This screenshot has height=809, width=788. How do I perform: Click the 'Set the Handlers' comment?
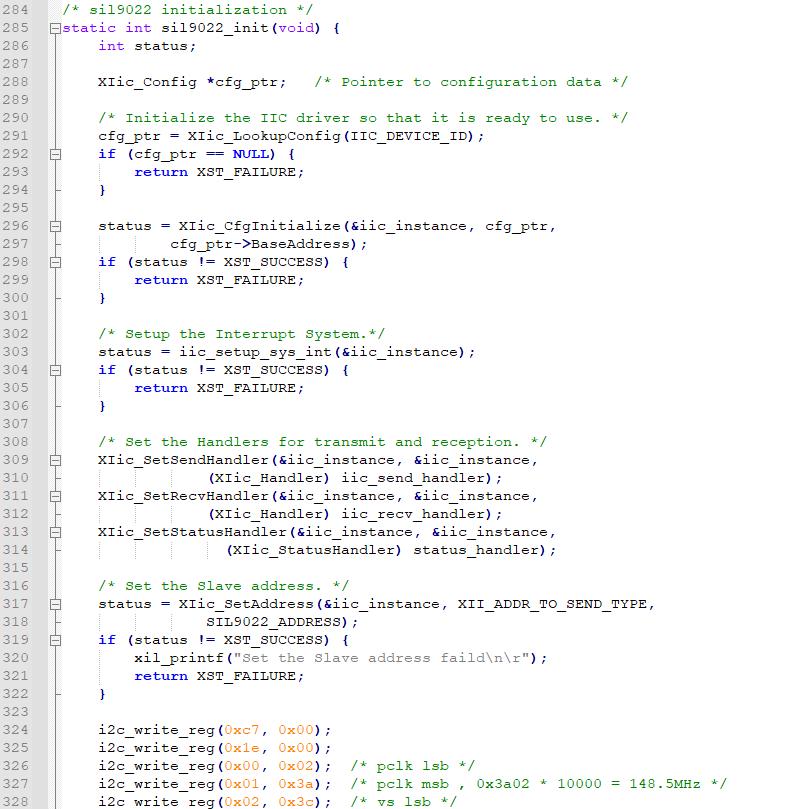click(322, 442)
